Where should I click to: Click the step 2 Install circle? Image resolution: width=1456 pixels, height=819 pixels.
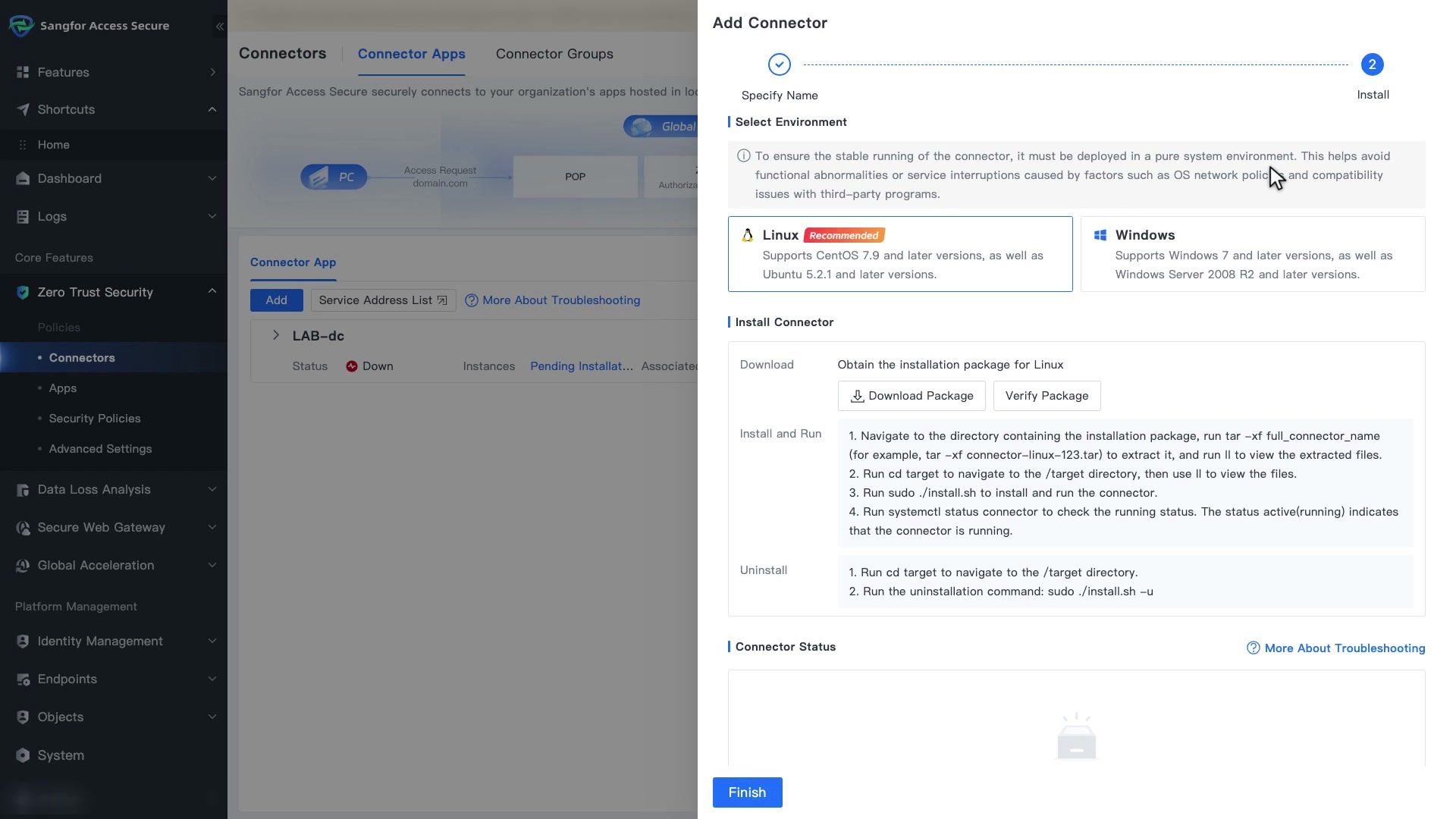1372,64
